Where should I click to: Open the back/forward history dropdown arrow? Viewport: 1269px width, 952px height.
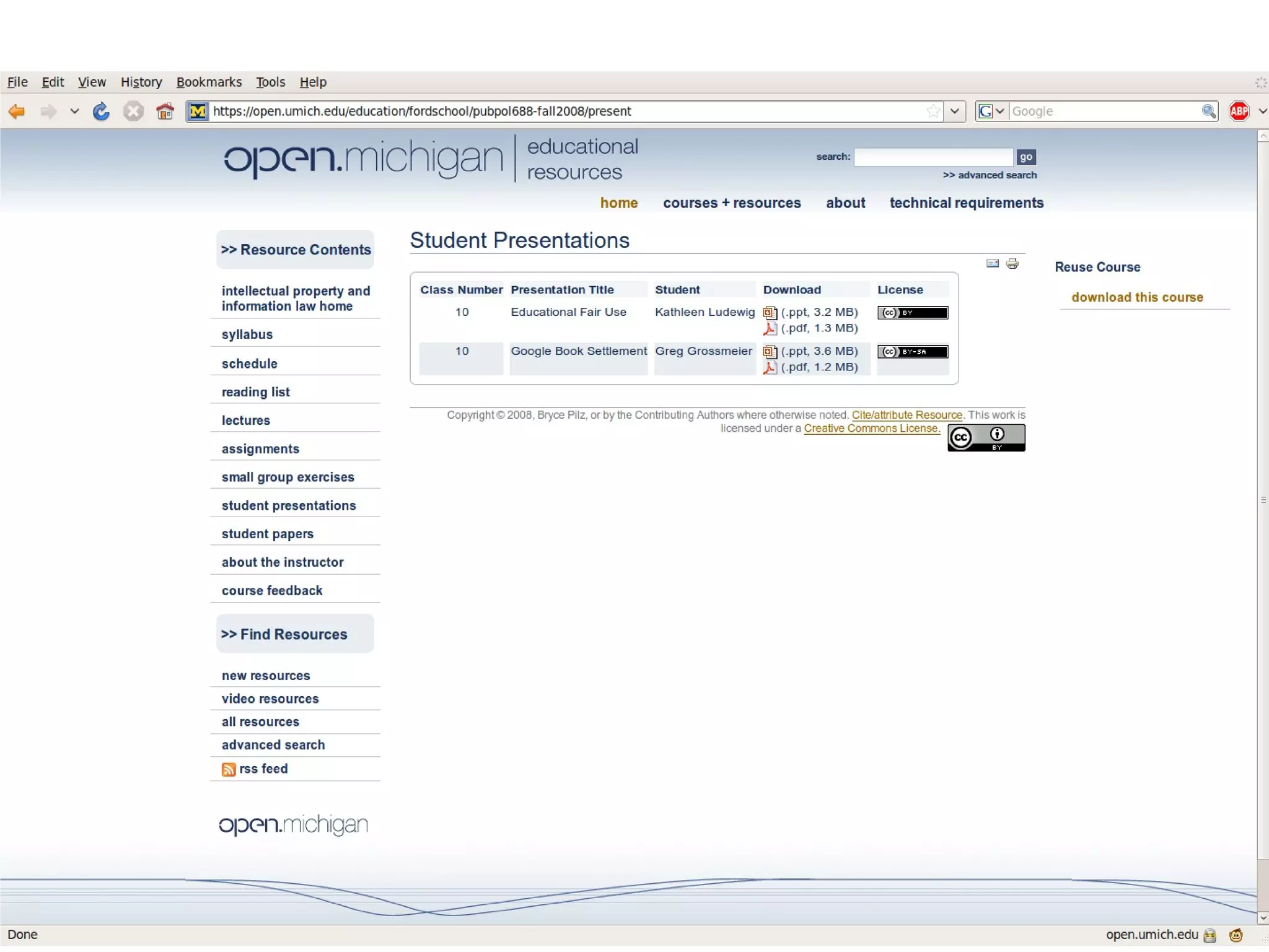pos(74,111)
